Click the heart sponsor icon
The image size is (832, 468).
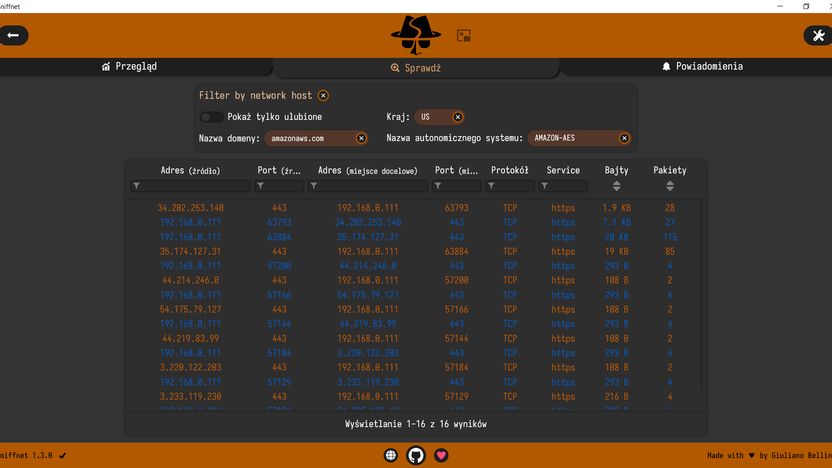[441, 455]
